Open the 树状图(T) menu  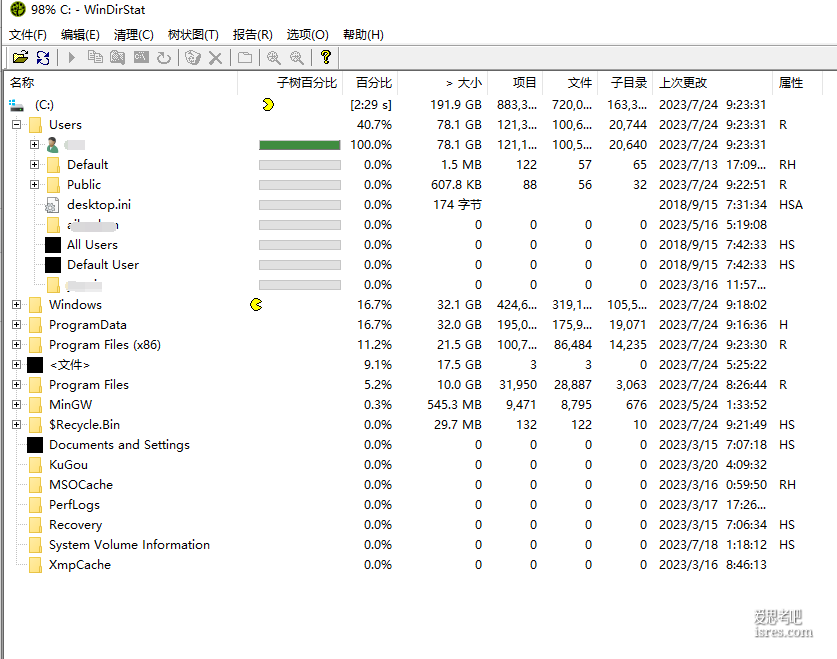pos(193,35)
